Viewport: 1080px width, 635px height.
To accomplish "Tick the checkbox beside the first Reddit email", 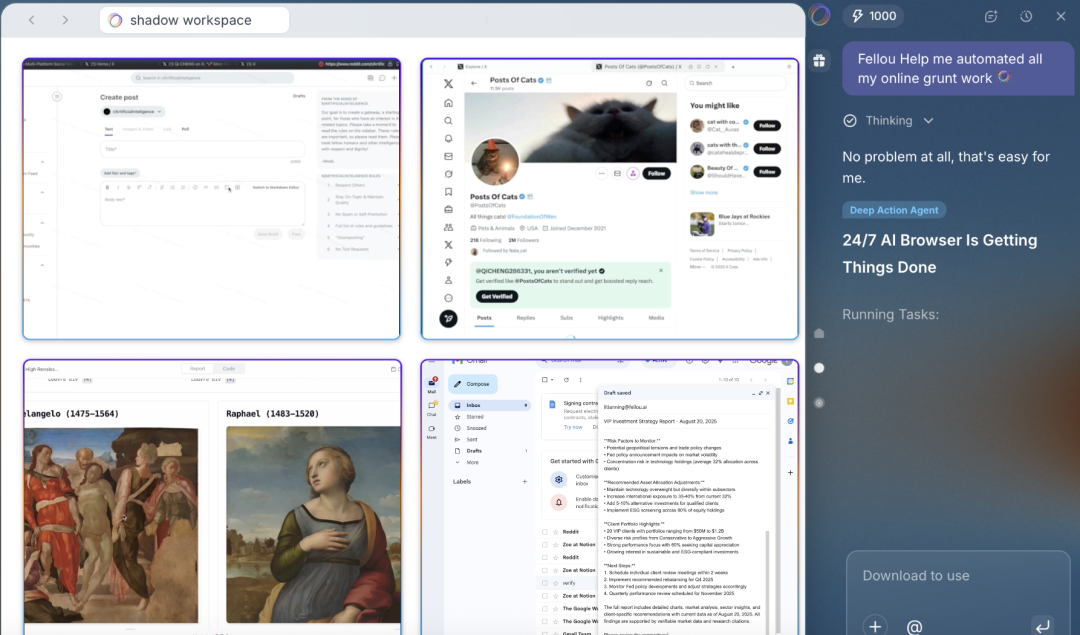I will (x=545, y=532).
